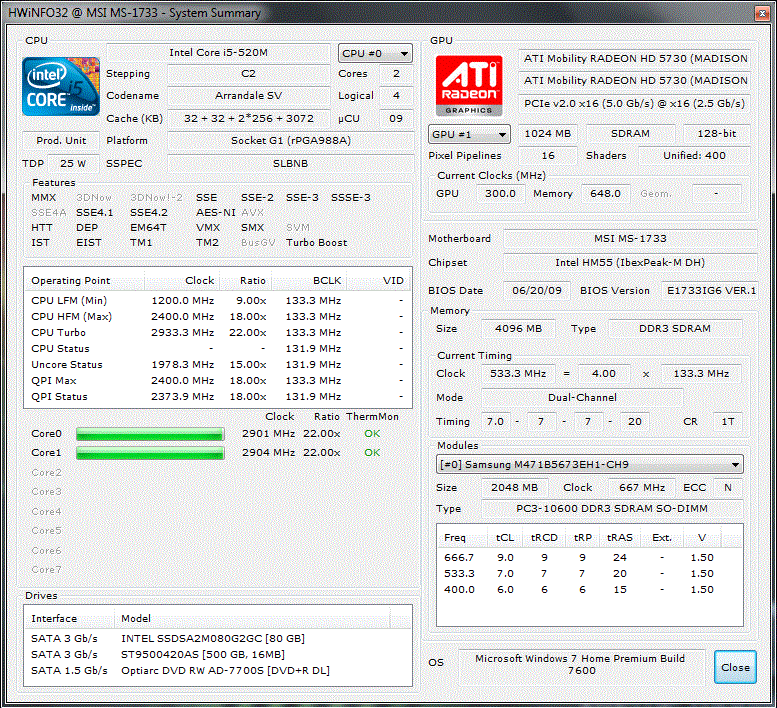The image size is (777, 708).
Task: Click the Core0 usage progress bar
Action: pos(150,434)
